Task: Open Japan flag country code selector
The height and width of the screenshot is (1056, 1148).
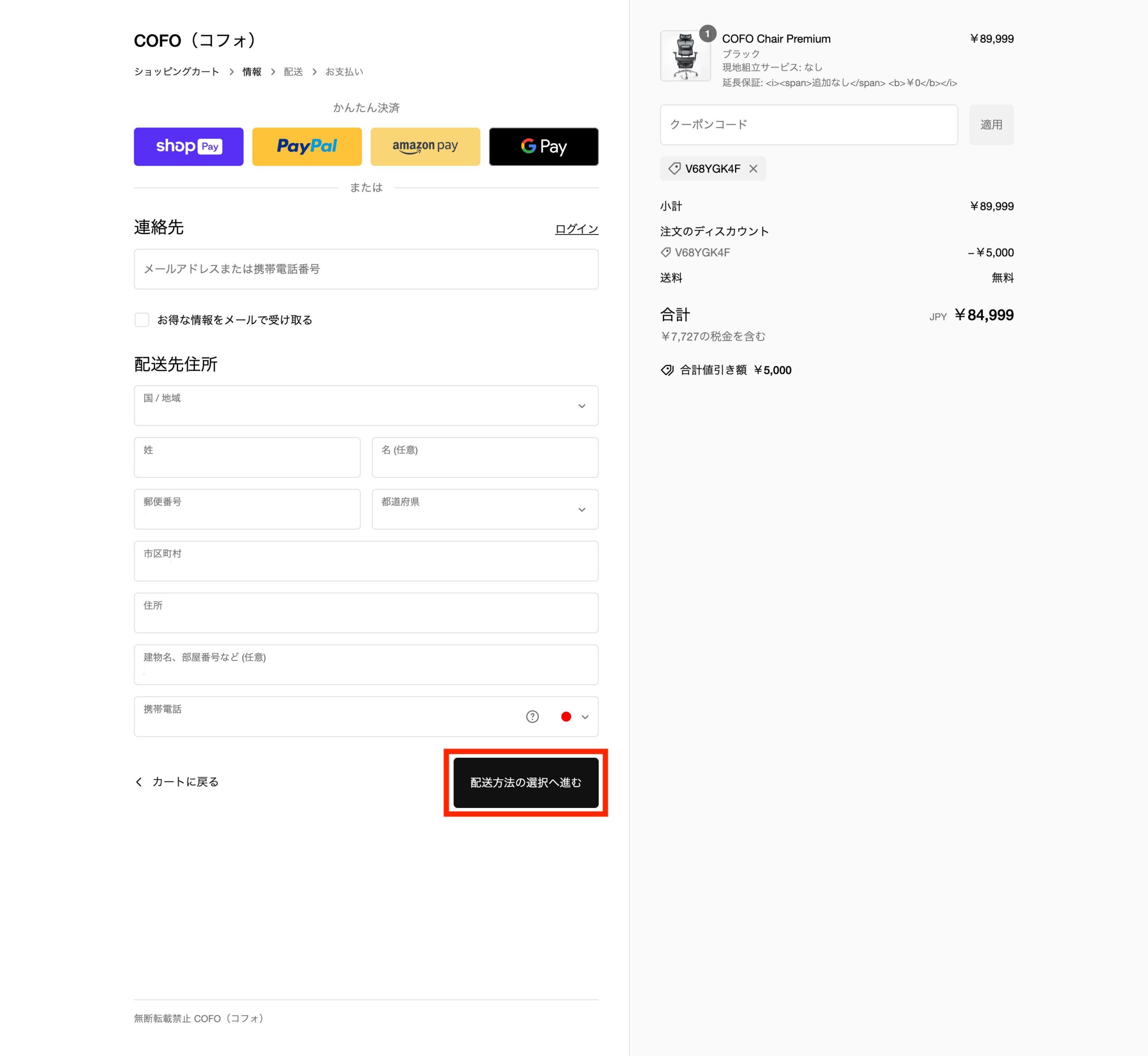Action: (574, 716)
